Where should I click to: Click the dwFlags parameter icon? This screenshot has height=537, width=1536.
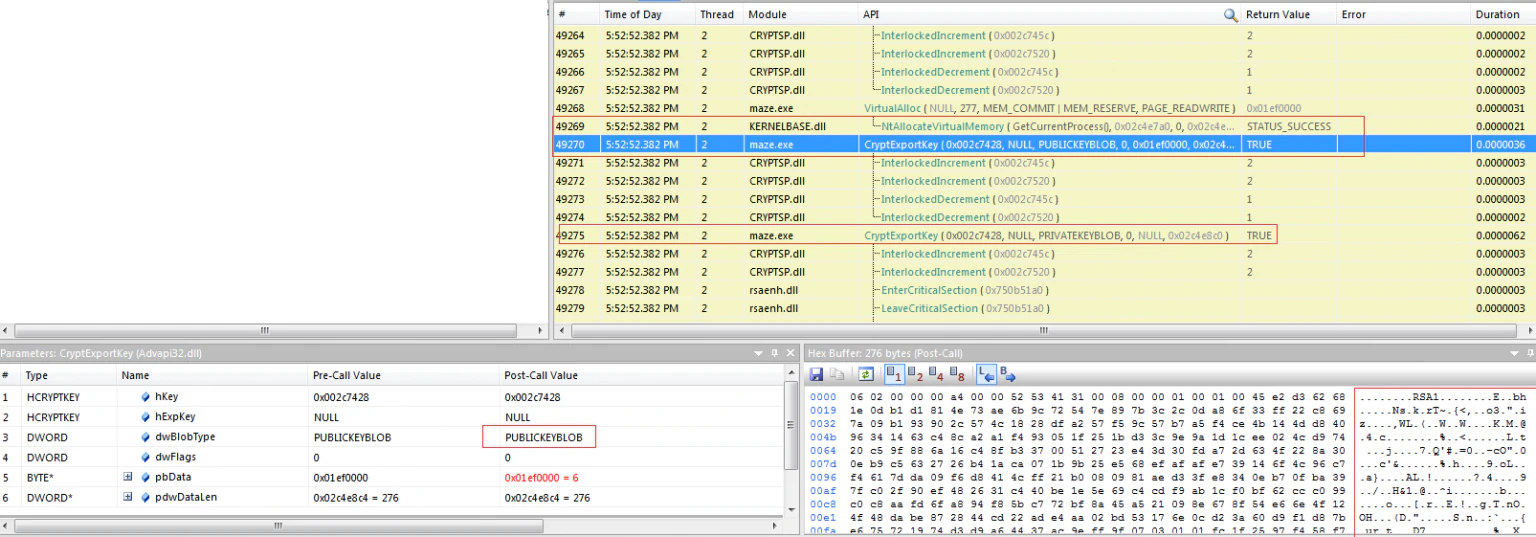[x=146, y=457]
